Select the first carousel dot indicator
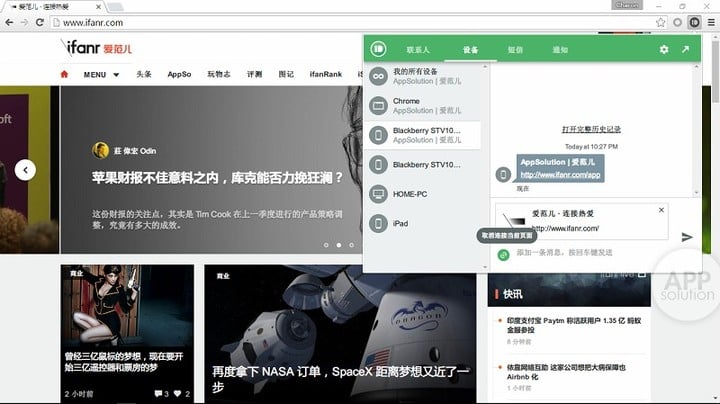This screenshot has height=404, width=720. 326,245
